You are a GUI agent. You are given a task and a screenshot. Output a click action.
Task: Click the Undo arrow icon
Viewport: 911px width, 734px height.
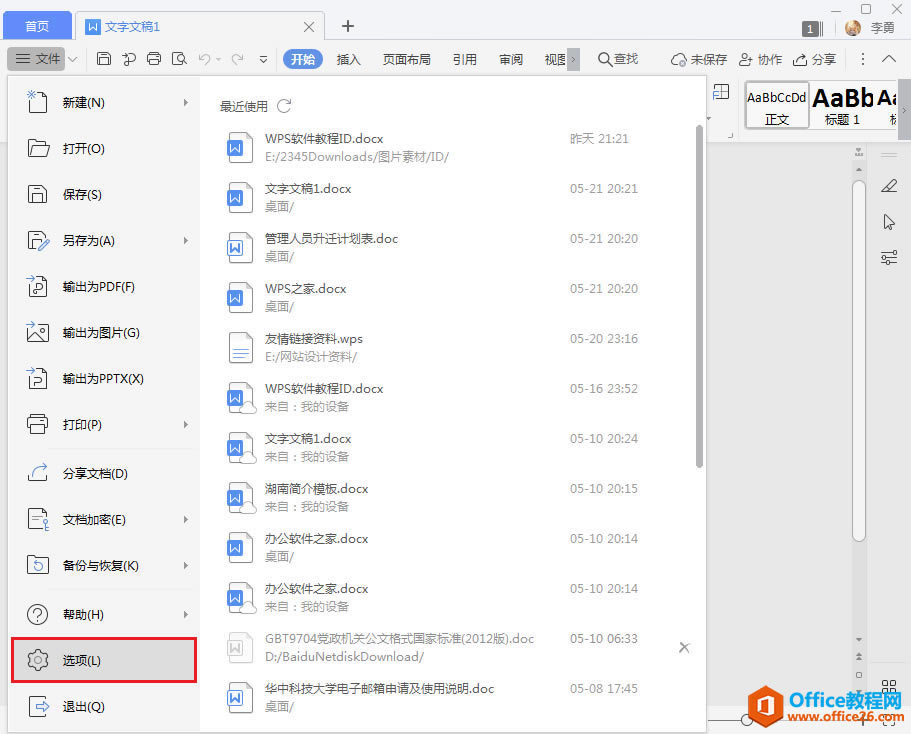tap(205, 59)
